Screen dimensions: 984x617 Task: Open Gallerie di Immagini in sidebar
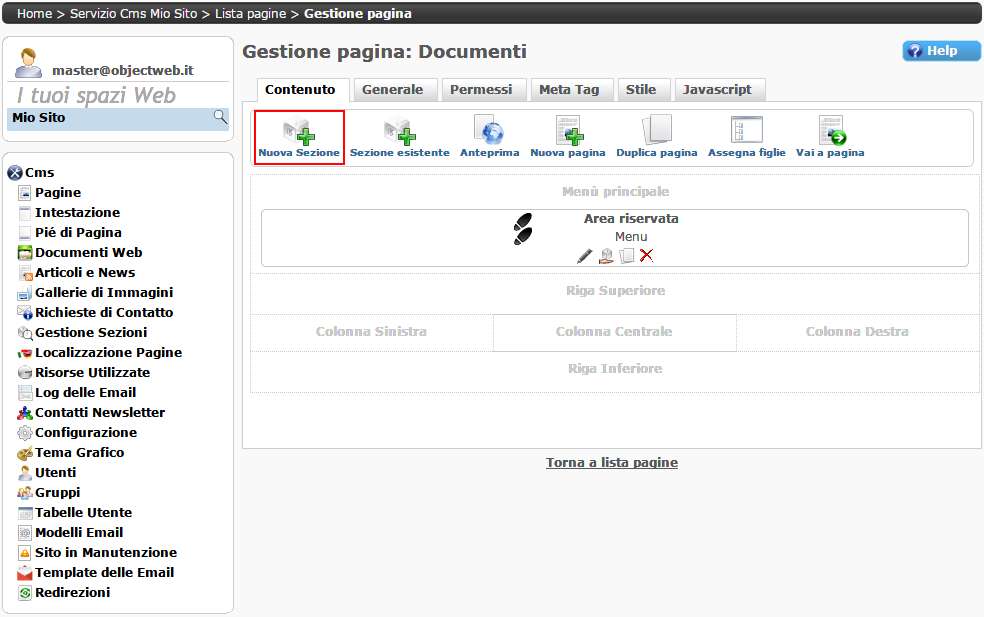(x=103, y=293)
